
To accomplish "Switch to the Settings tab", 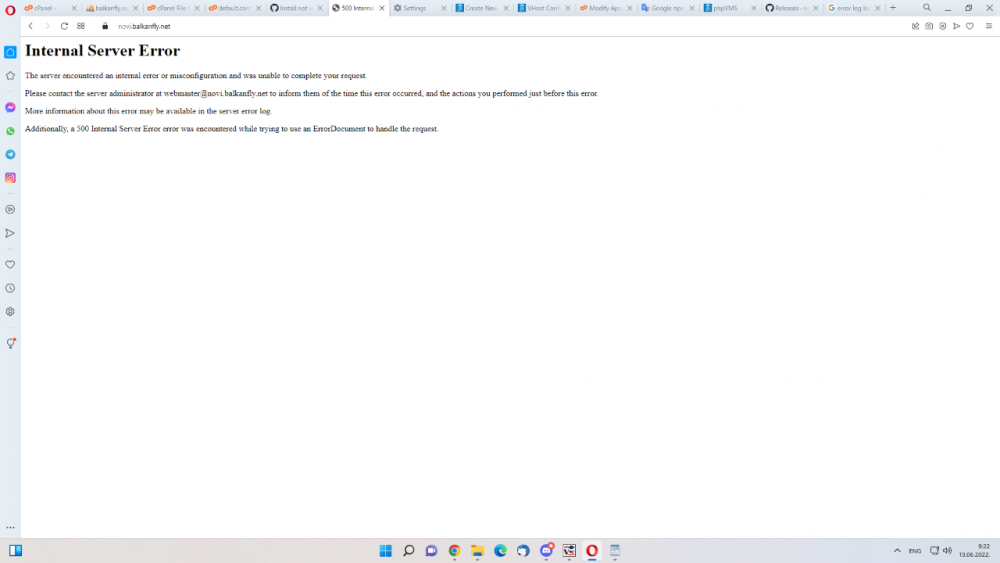I will [414, 8].
